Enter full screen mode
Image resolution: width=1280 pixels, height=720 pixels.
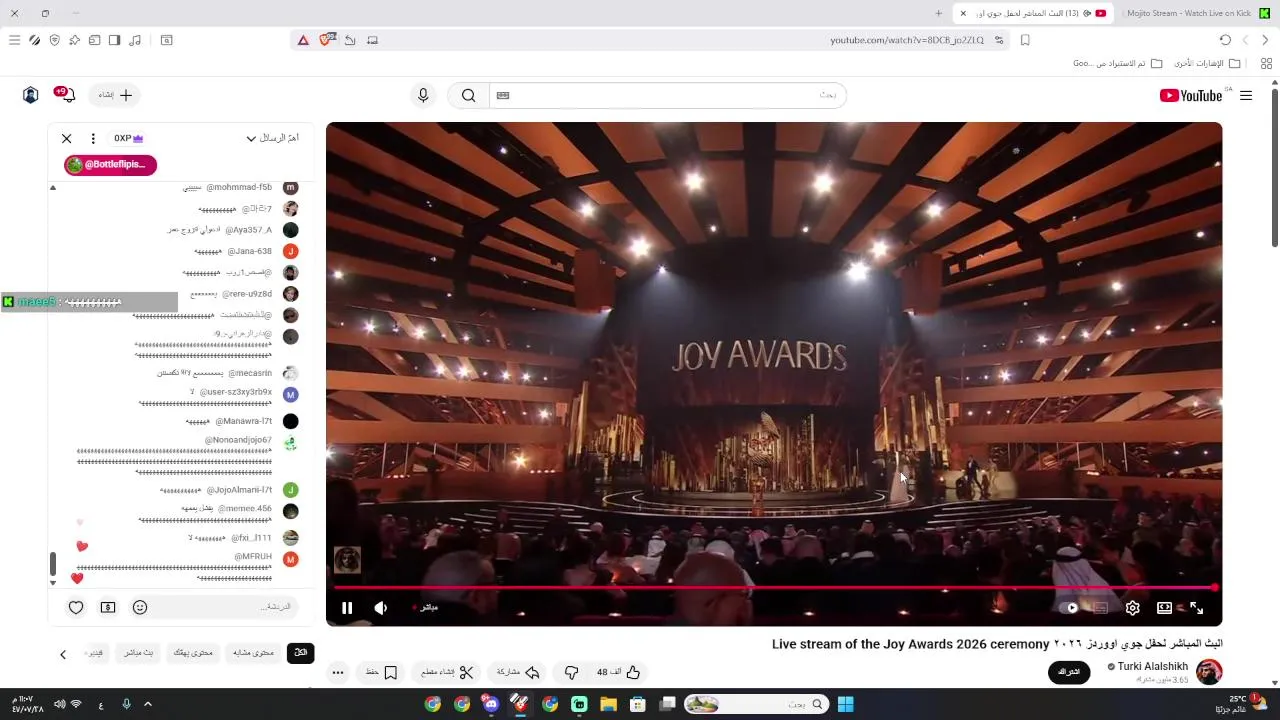click(1197, 608)
